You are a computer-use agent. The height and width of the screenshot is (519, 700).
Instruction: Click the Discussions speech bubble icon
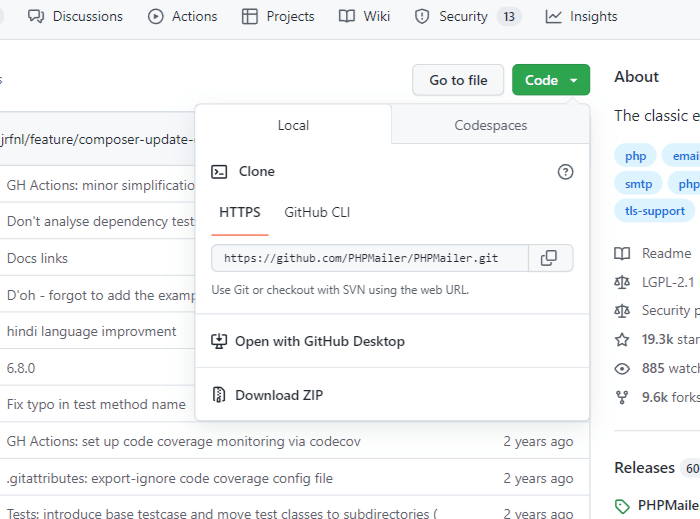click(x=36, y=17)
